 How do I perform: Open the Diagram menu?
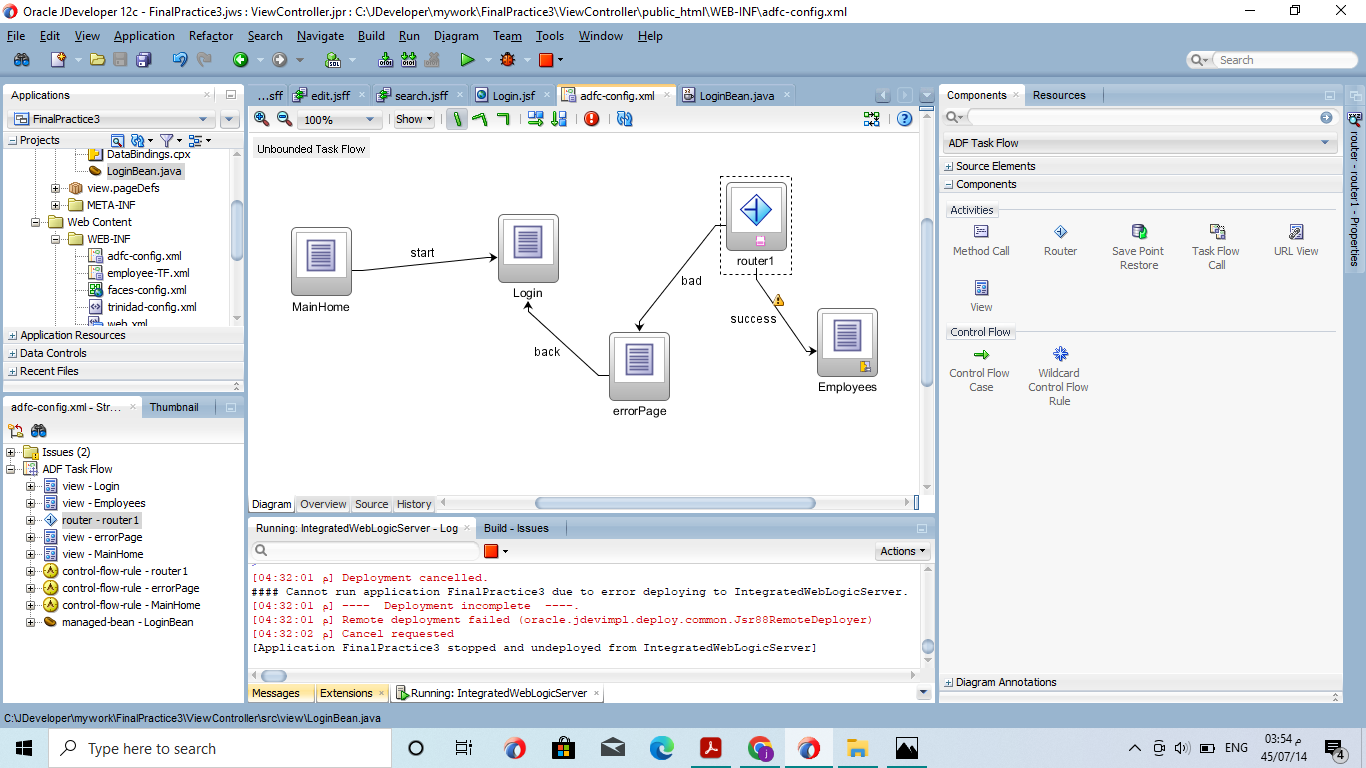[x=456, y=36]
